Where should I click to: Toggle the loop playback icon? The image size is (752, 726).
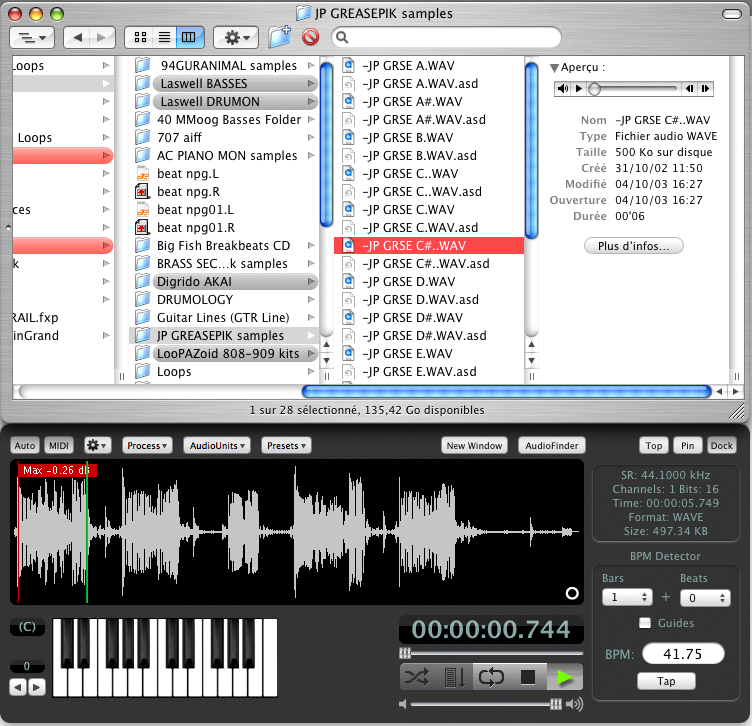[491, 677]
